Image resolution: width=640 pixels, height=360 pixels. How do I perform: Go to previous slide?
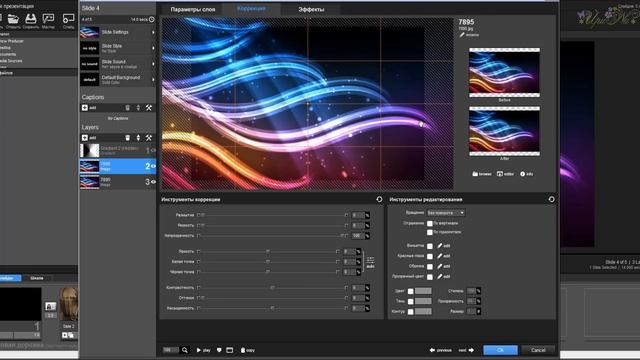(x=441, y=350)
